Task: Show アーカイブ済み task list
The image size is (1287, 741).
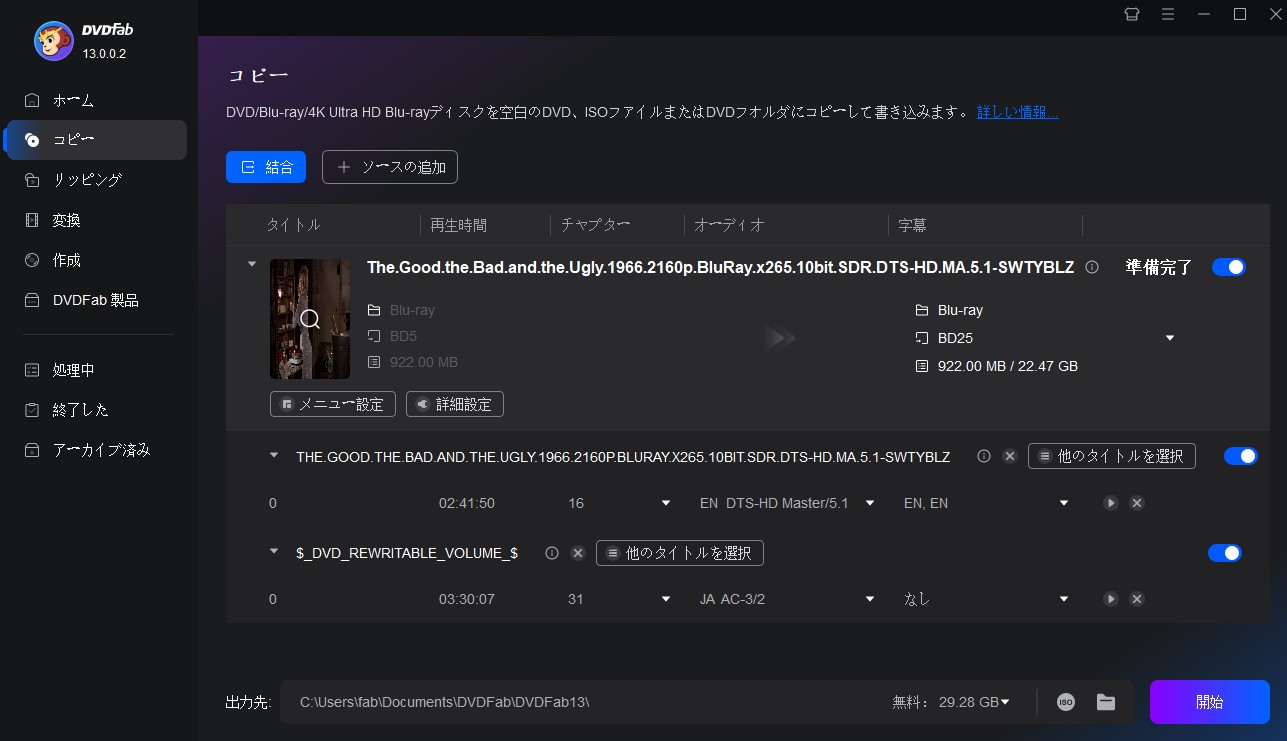Action: pos(95,450)
